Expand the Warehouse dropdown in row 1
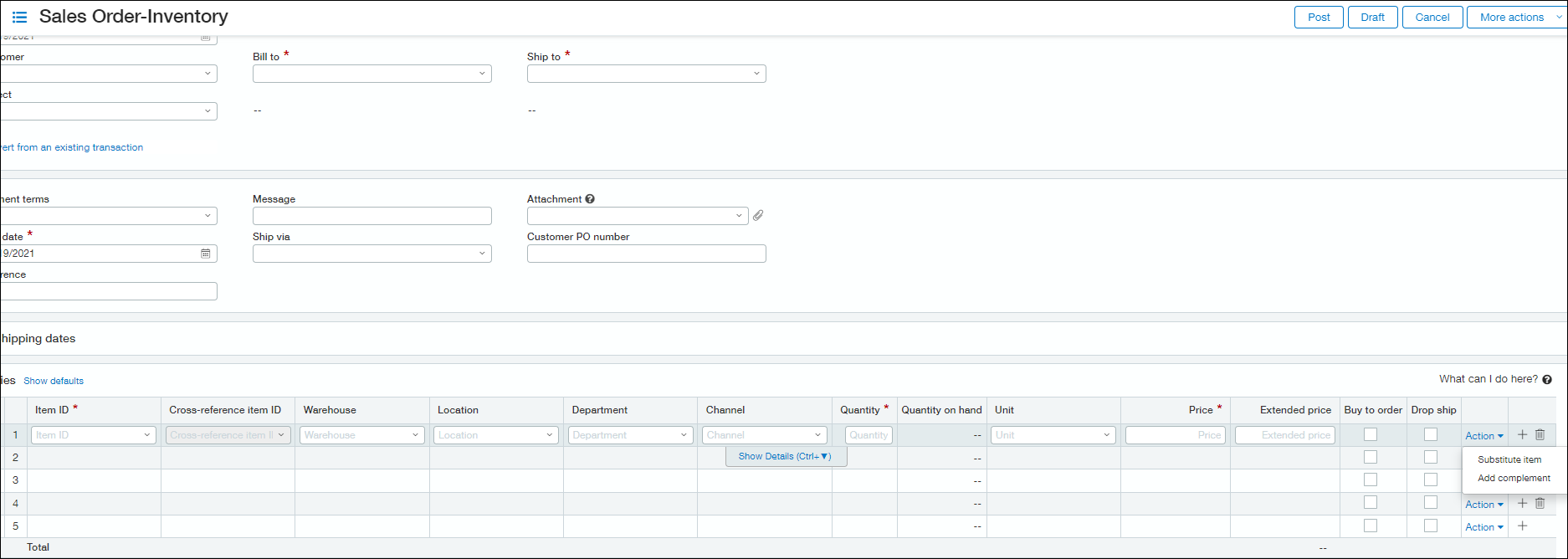 (361, 435)
